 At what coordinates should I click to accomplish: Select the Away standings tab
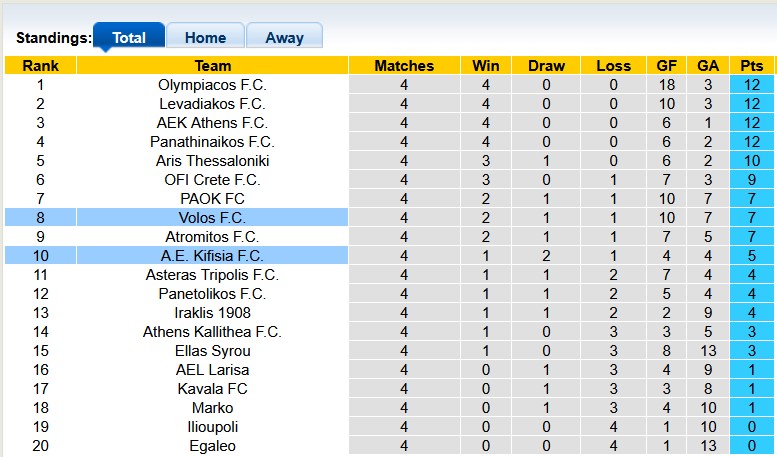(284, 38)
